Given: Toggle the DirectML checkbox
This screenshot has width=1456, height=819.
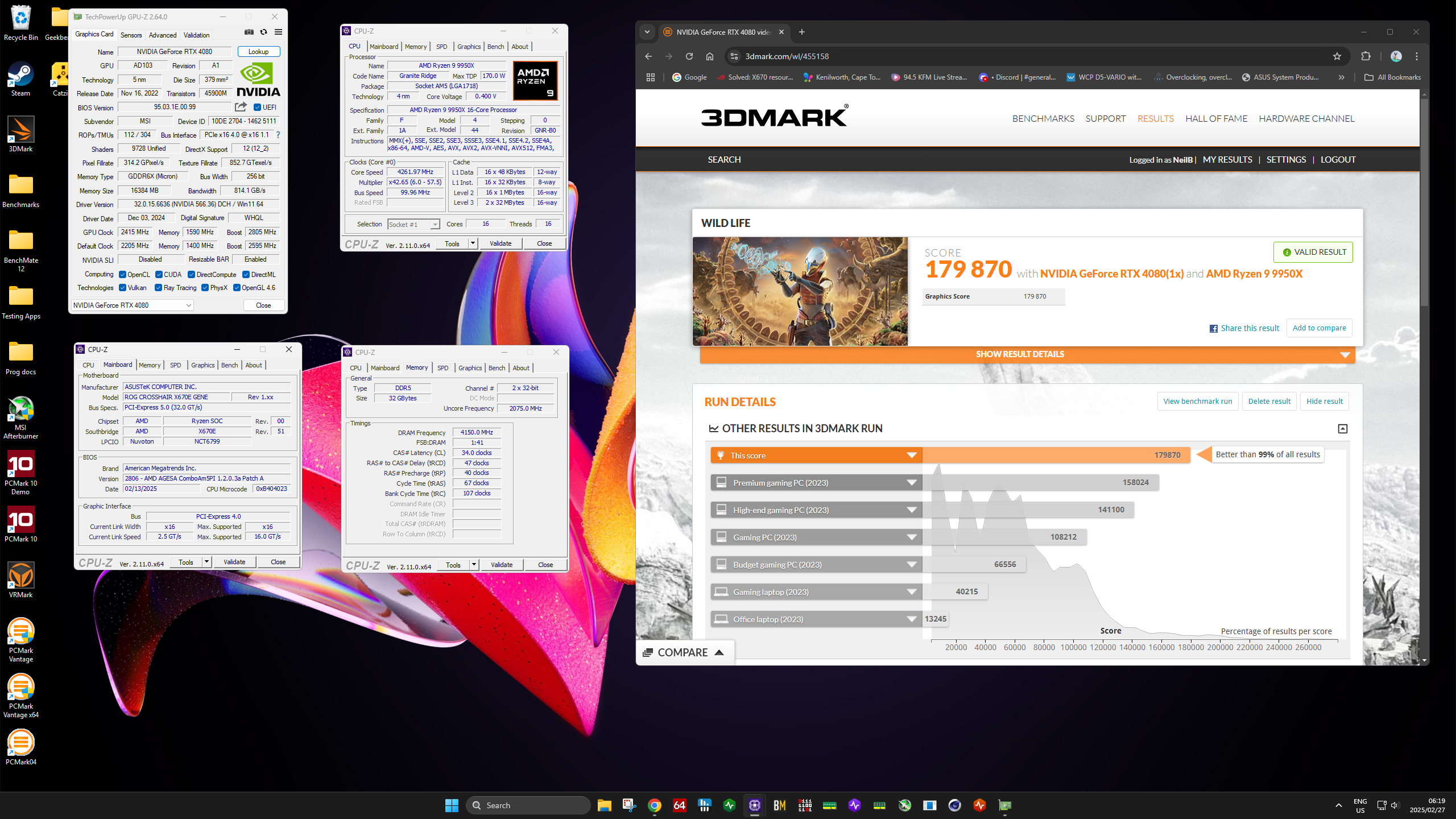Looking at the screenshot, I should [x=246, y=275].
